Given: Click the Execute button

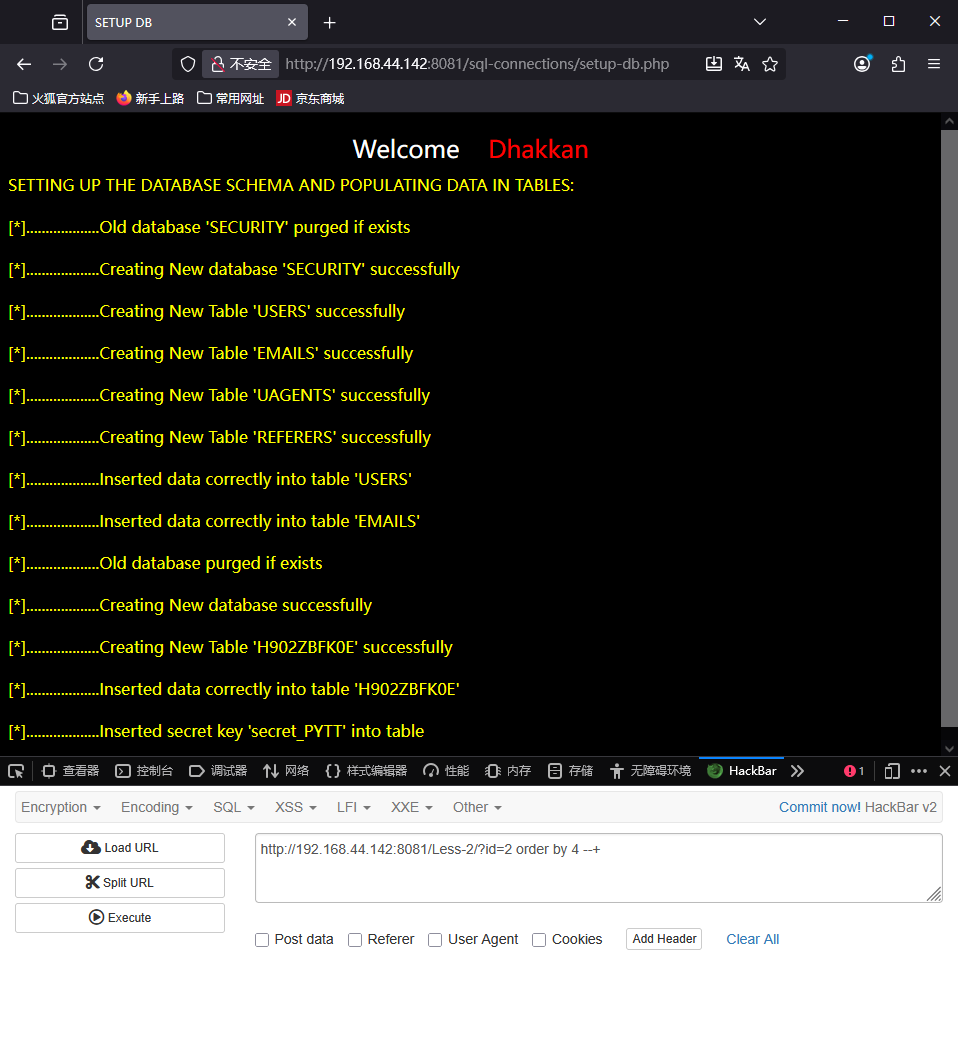Looking at the screenshot, I should (x=120, y=918).
